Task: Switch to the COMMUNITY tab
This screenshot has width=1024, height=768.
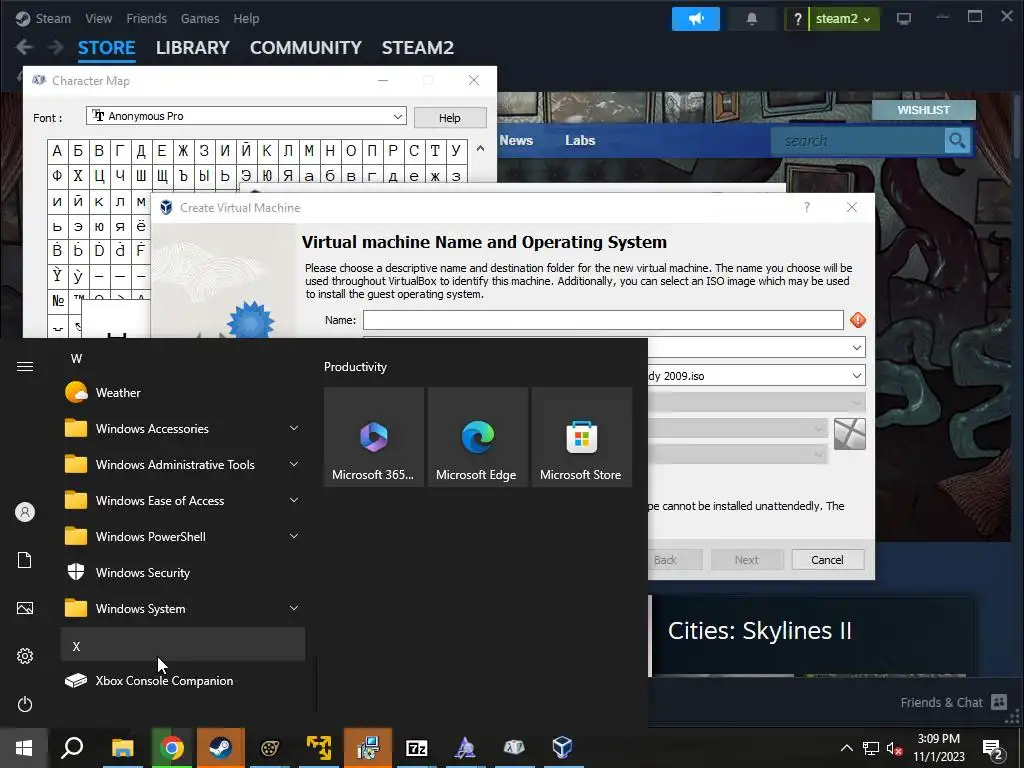Action: (x=306, y=48)
